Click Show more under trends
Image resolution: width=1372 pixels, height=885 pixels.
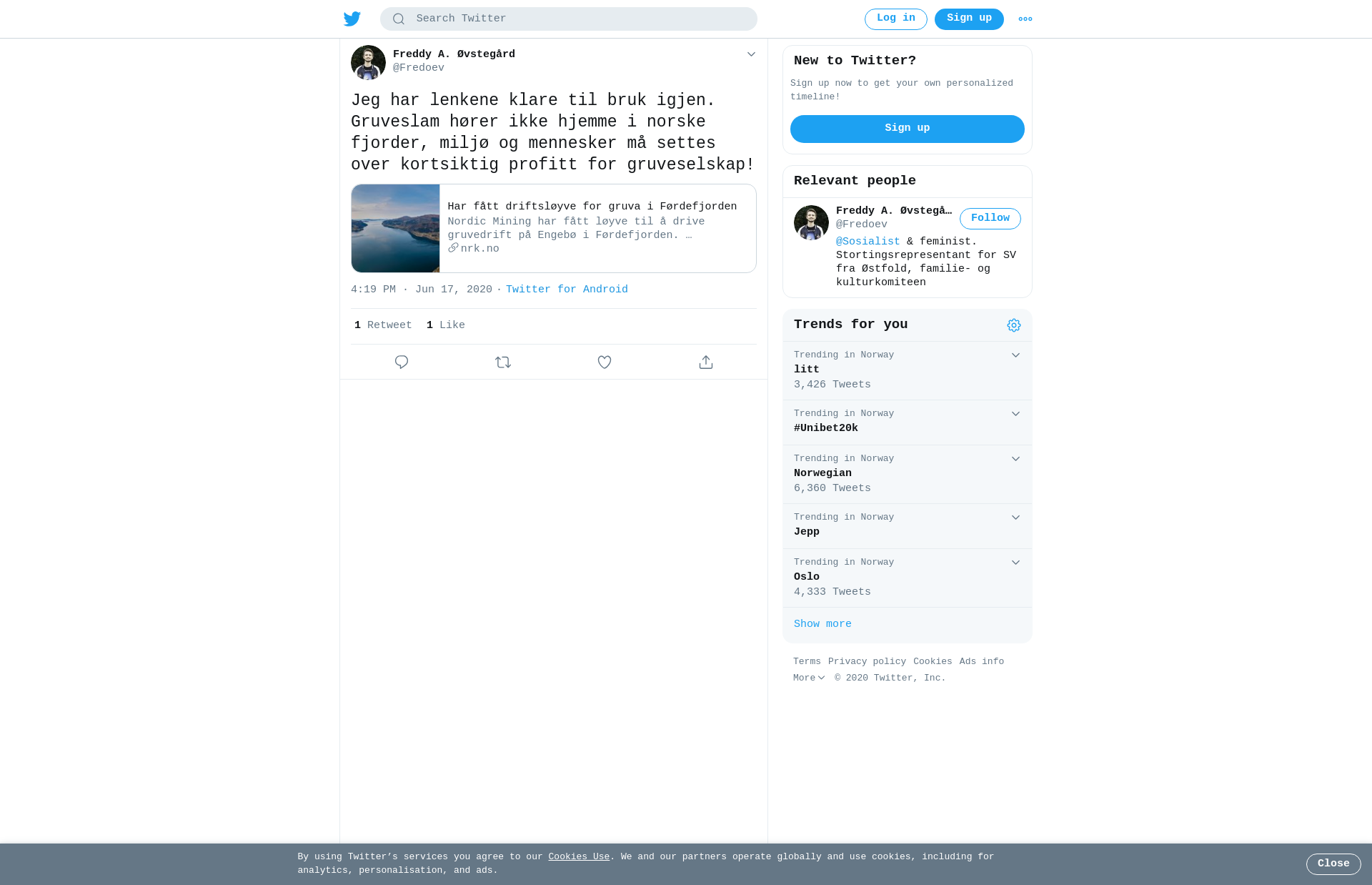pos(822,624)
